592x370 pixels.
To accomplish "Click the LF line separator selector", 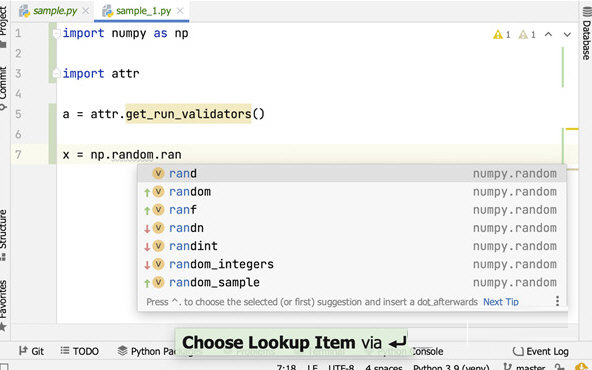I will tap(312, 367).
